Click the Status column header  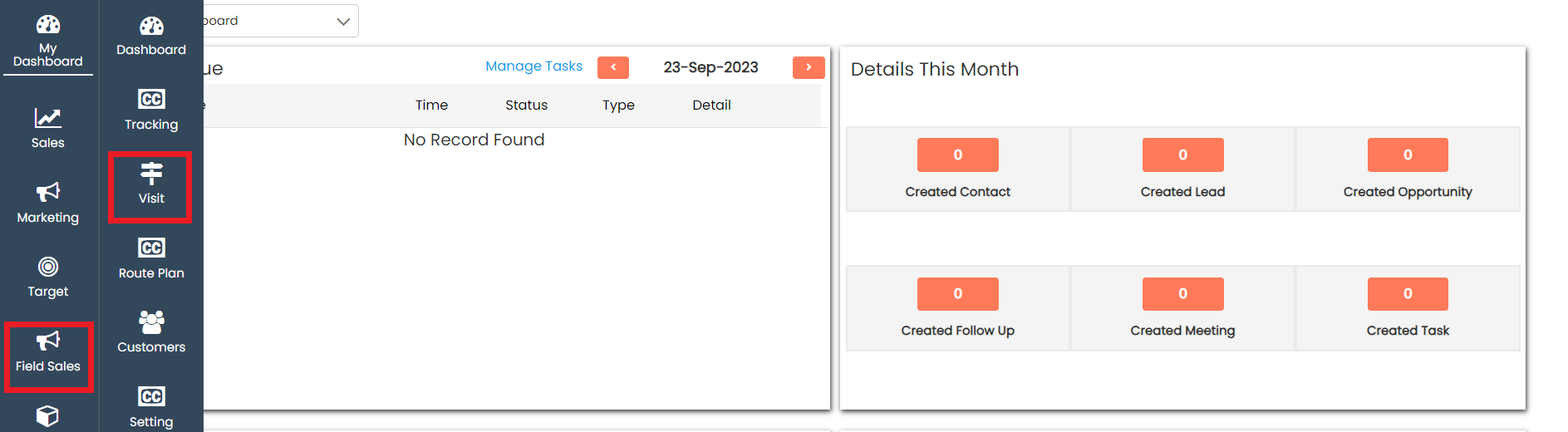coord(526,105)
